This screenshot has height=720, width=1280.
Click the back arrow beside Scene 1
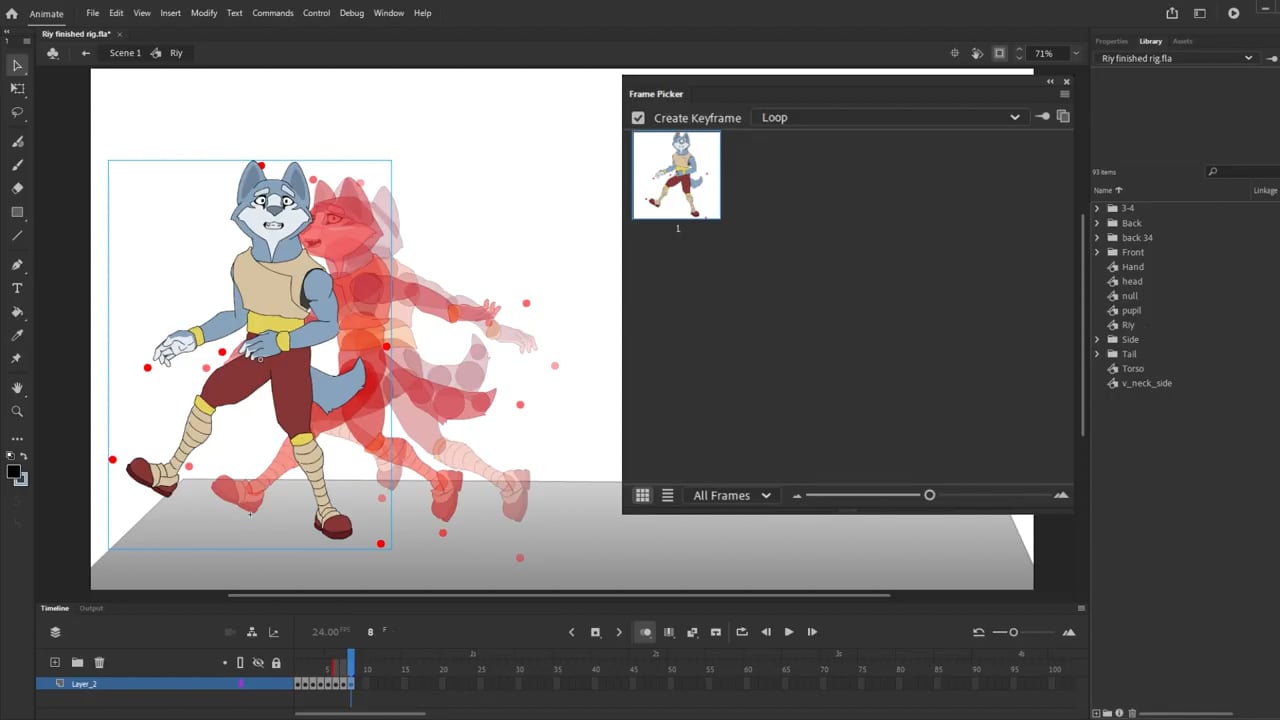pos(86,53)
